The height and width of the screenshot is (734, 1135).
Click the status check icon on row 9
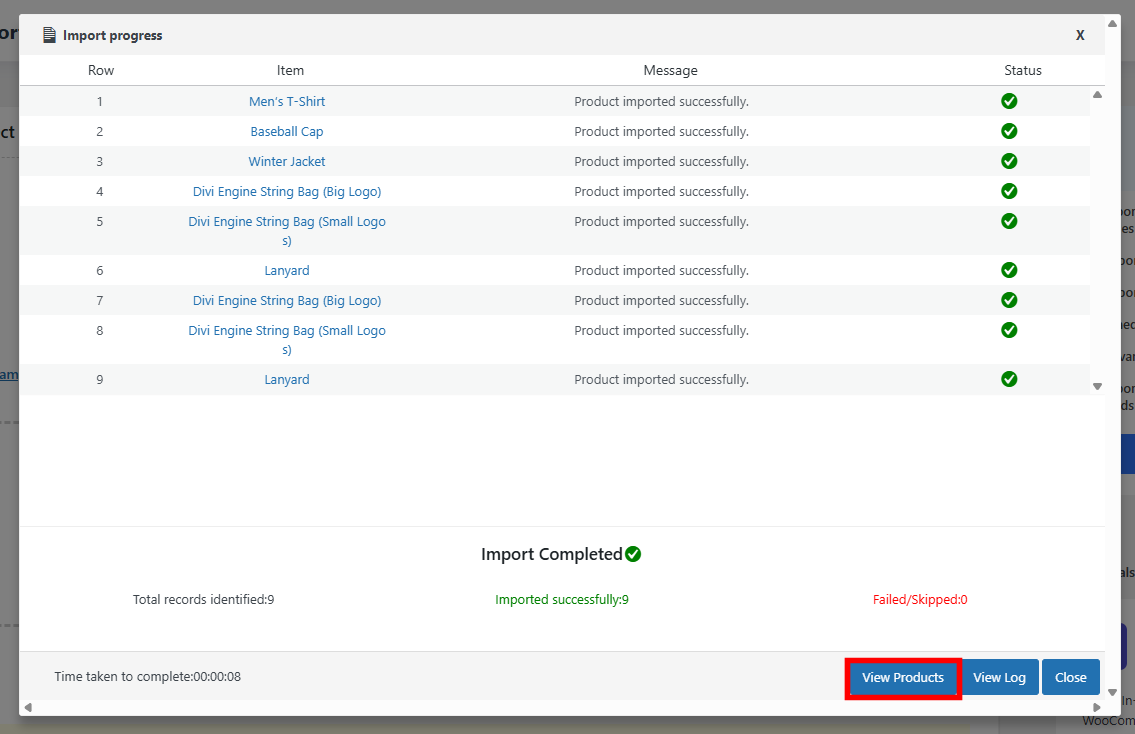(1009, 379)
